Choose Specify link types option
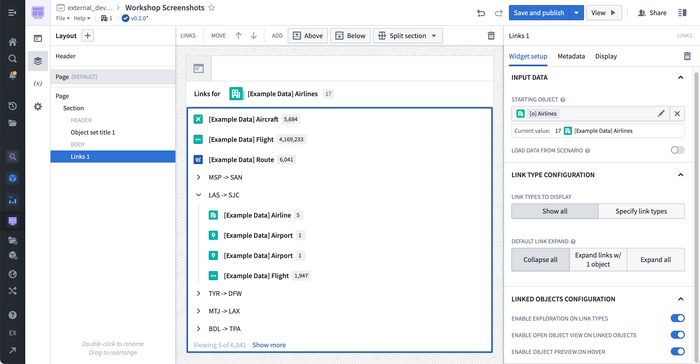Viewport: 700px width, 364px height. click(641, 211)
